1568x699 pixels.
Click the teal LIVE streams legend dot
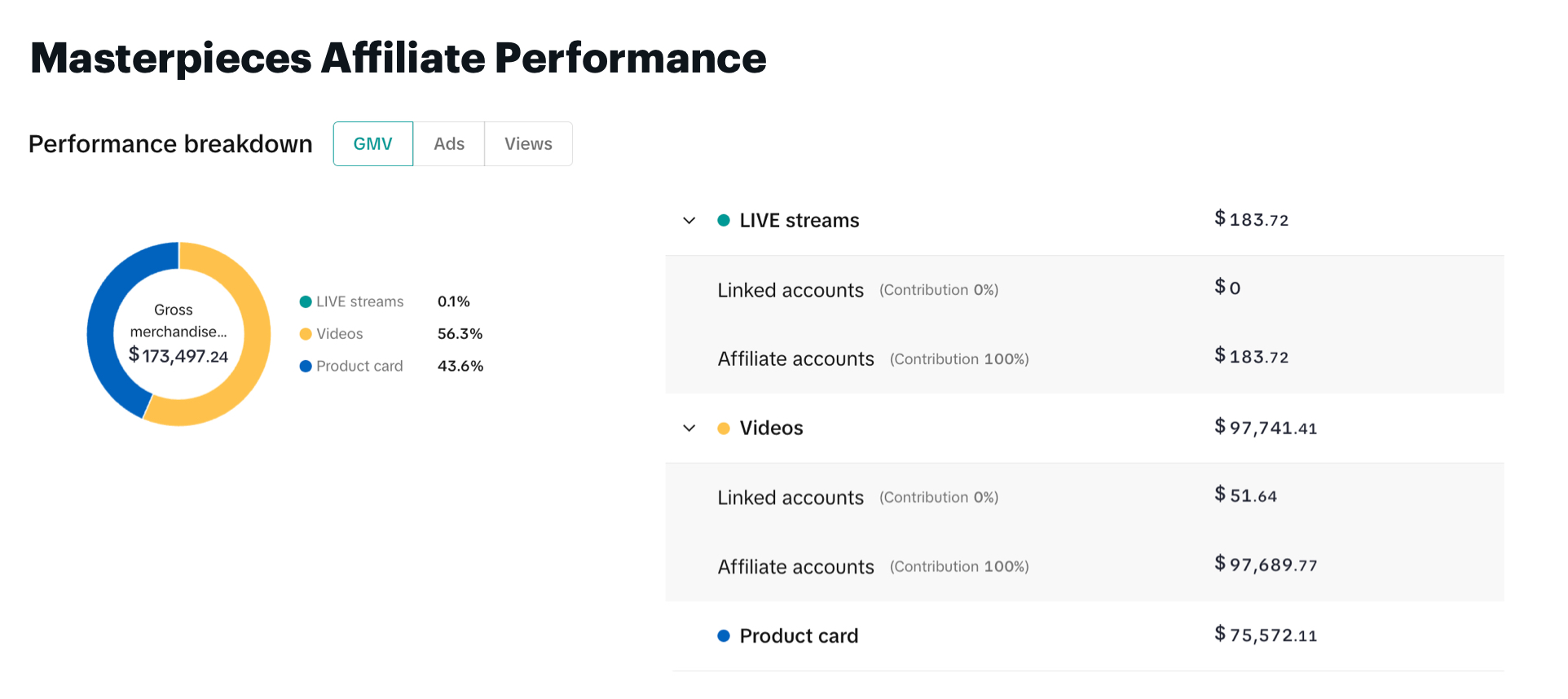click(x=306, y=302)
